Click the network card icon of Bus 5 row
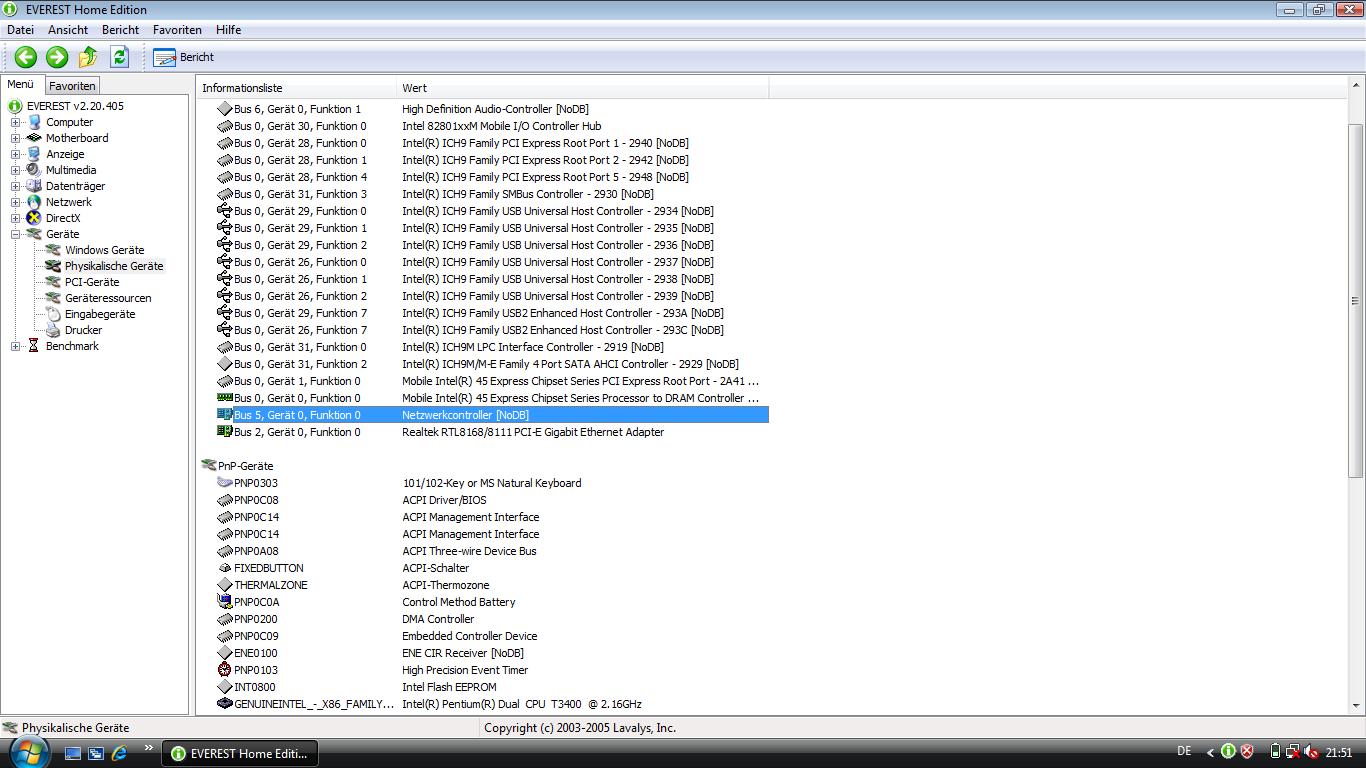This screenshot has height=768, width=1366. click(x=225, y=415)
